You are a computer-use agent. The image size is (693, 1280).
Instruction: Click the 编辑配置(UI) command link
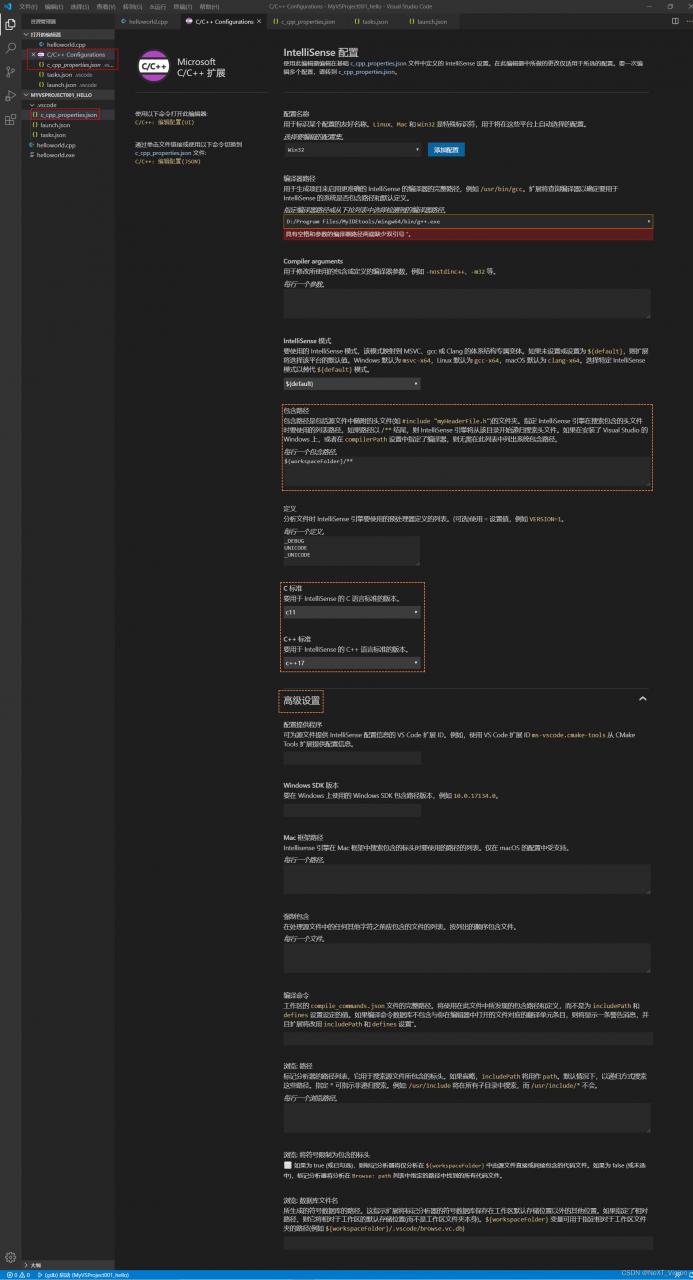pos(165,124)
